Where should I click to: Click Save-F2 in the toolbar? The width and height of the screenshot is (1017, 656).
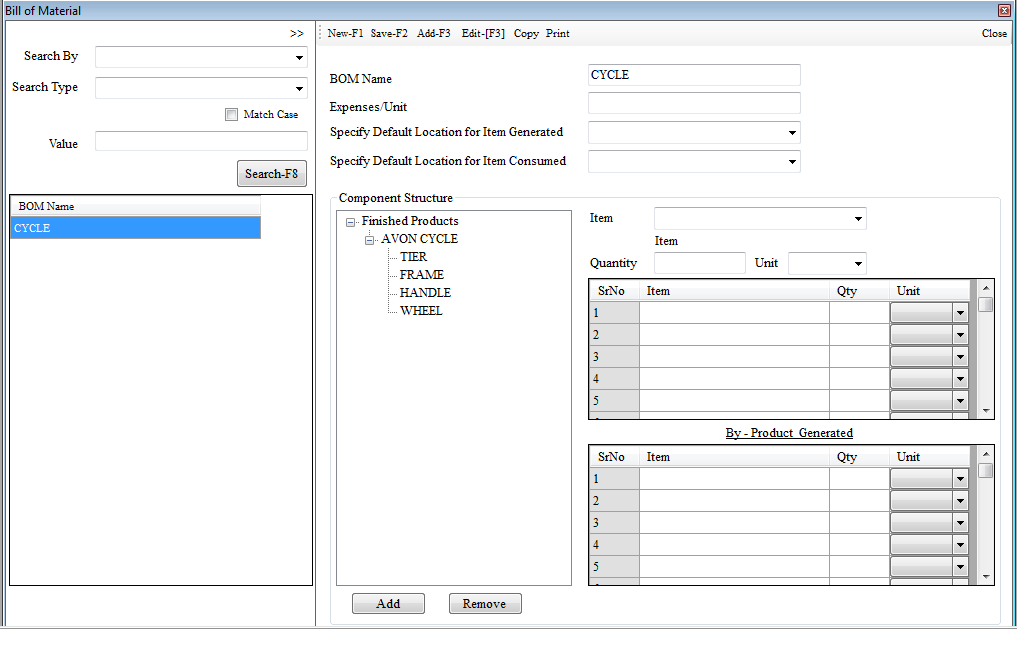389,33
